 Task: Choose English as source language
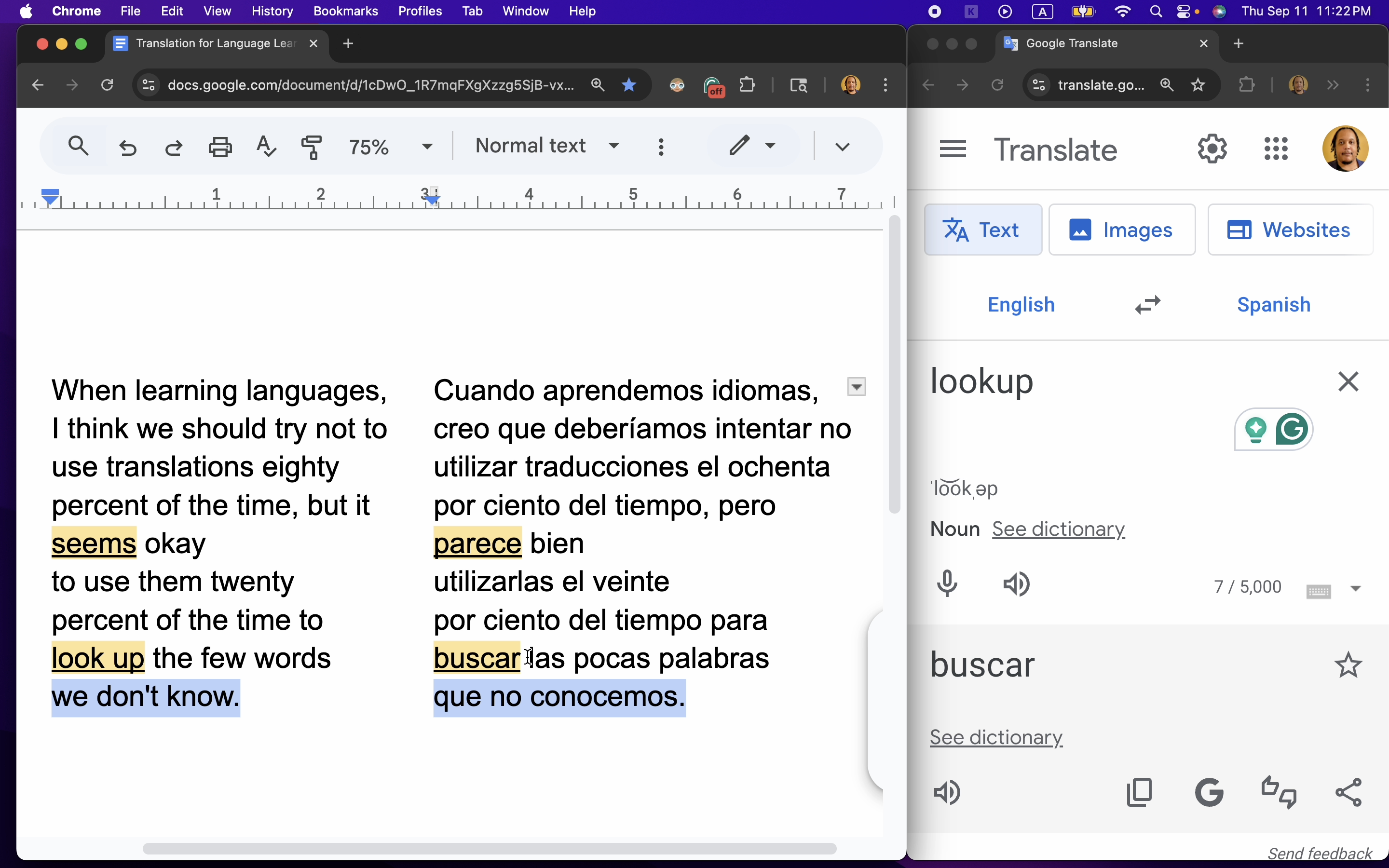[1021, 304]
